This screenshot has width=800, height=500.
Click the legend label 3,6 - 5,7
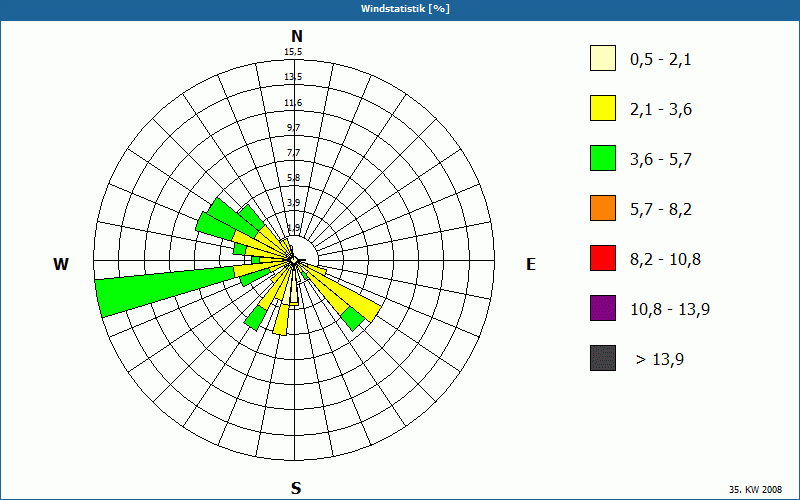(x=661, y=160)
